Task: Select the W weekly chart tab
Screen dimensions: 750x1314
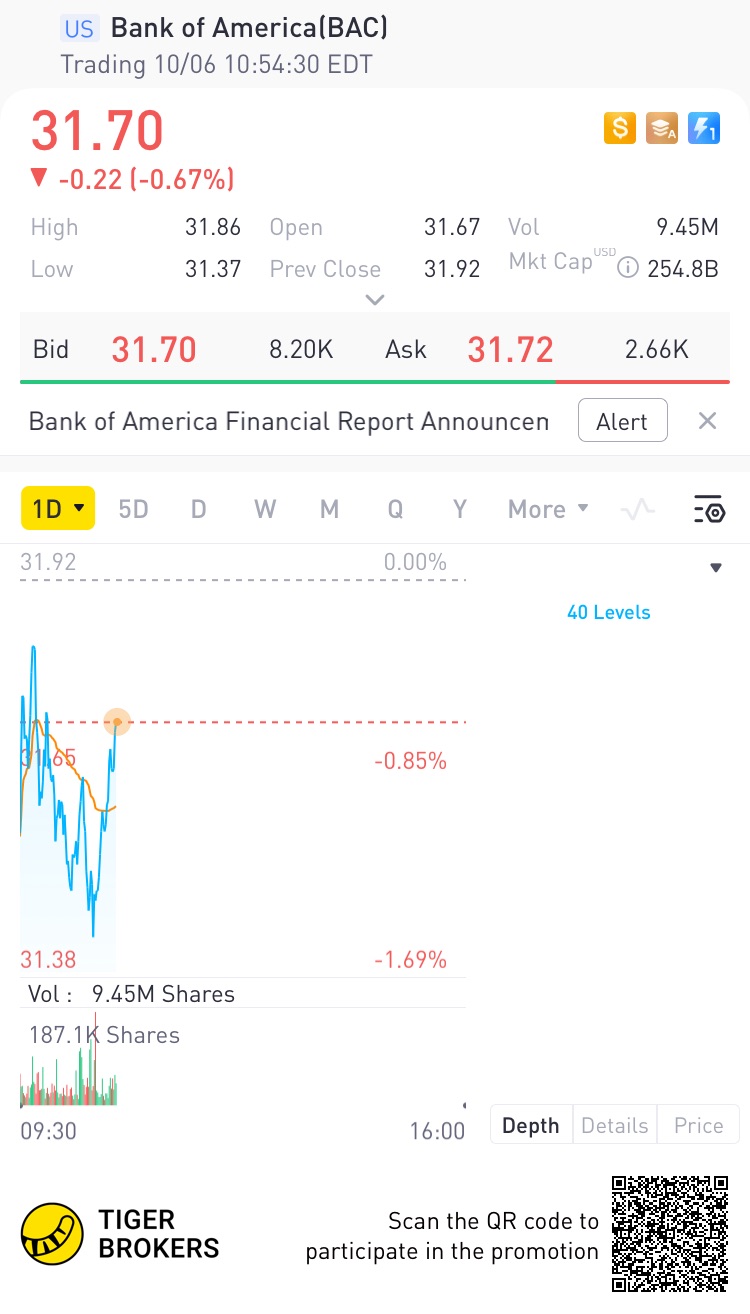Action: click(x=265, y=509)
